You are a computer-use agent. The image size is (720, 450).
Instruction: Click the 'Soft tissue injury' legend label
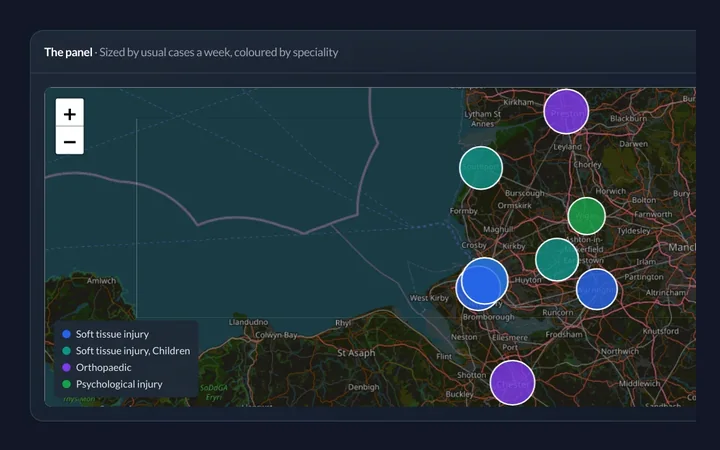[112, 334]
